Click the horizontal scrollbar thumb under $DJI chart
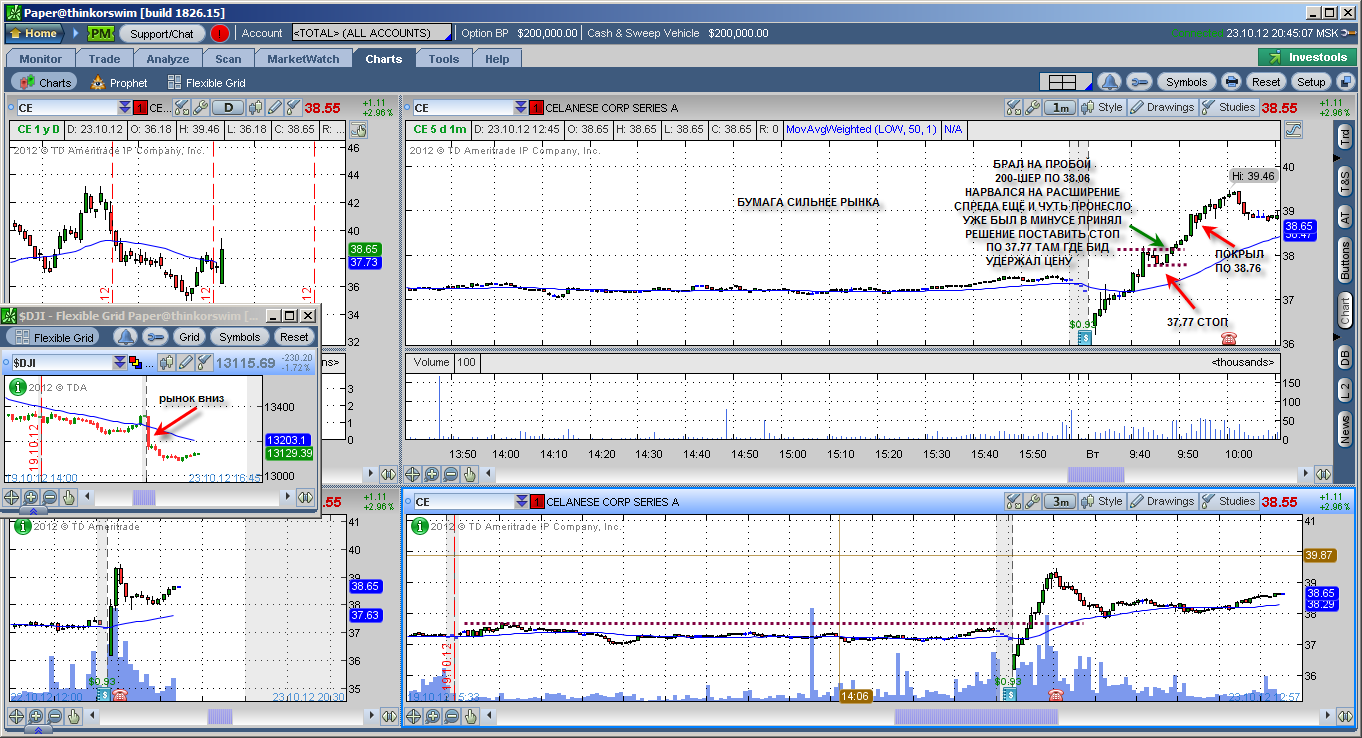The height and width of the screenshot is (738, 1362). click(144, 497)
